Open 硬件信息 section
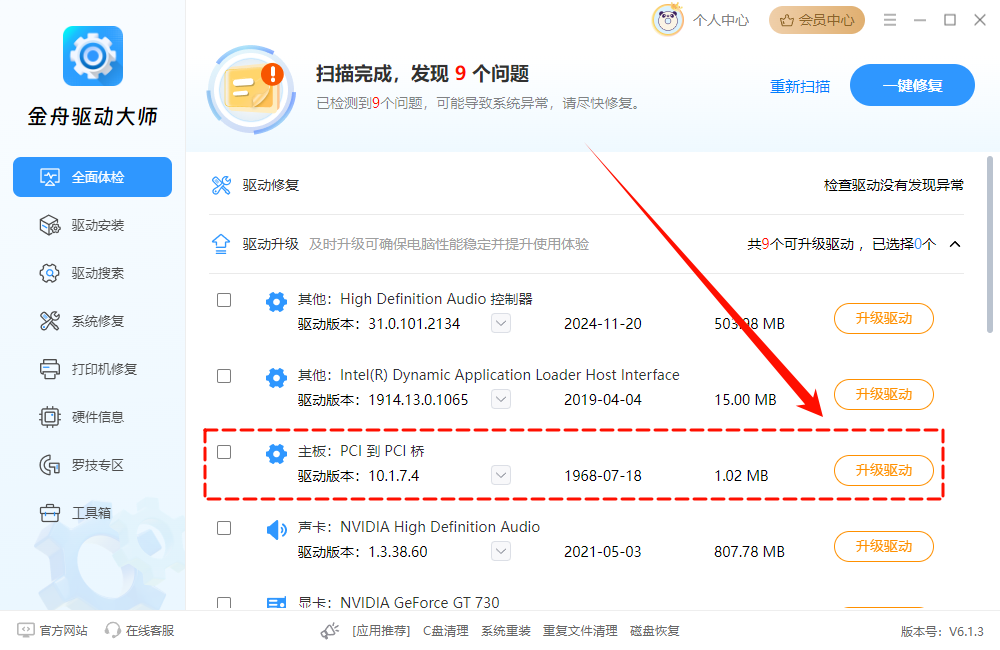The width and height of the screenshot is (1000, 650). click(x=92, y=417)
